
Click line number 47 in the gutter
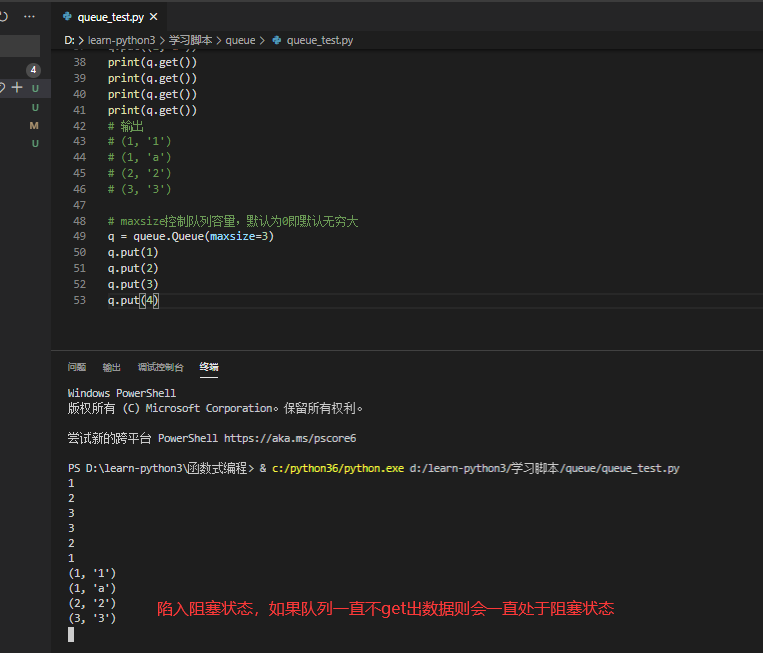pyautogui.click(x=80, y=205)
